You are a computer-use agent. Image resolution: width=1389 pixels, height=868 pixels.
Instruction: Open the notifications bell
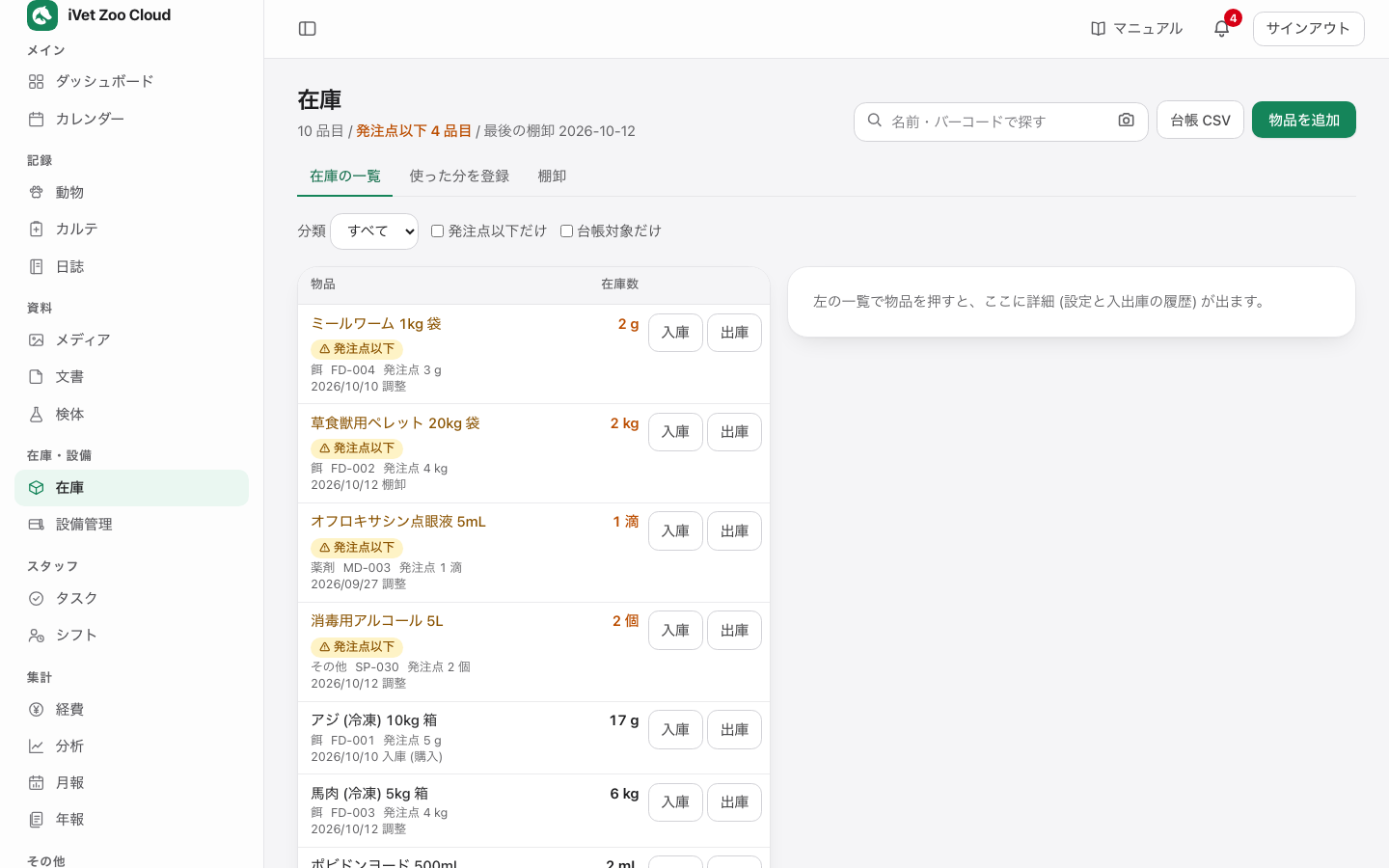click(1221, 29)
